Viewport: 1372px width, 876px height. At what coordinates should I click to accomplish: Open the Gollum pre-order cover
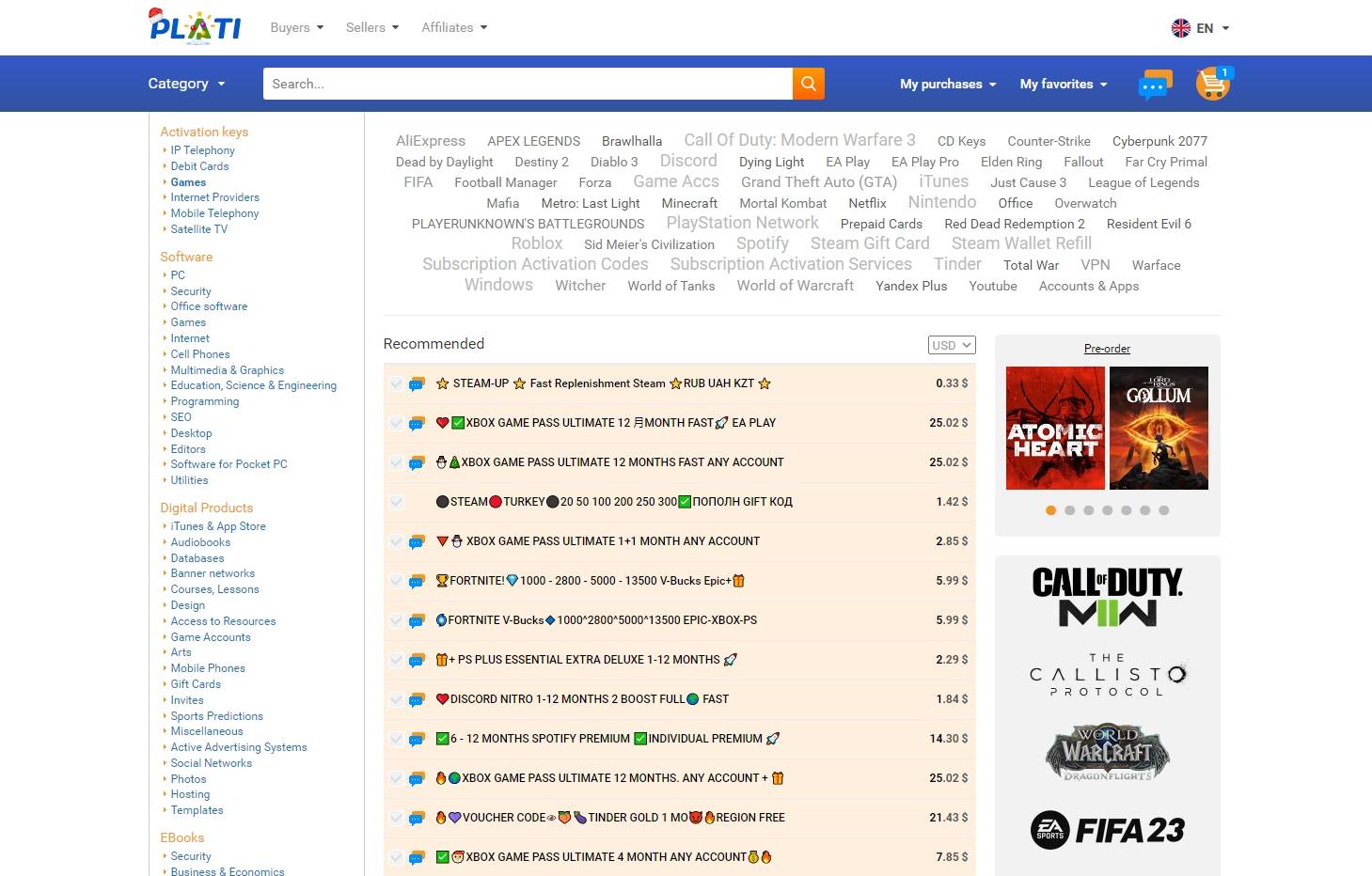point(1159,428)
